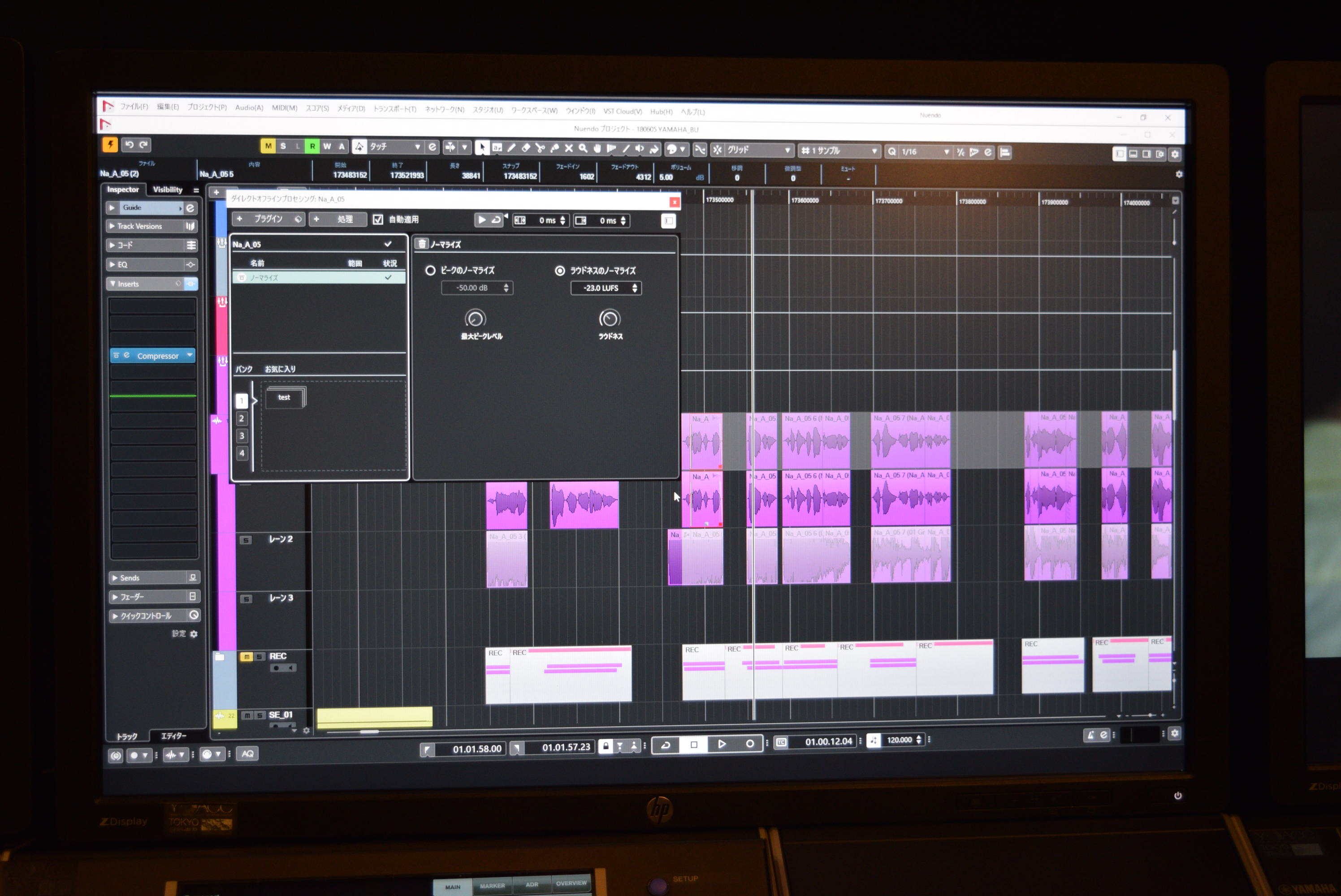Select the Mute X tool
The image size is (1341, 896).
(x=568, y=149)
